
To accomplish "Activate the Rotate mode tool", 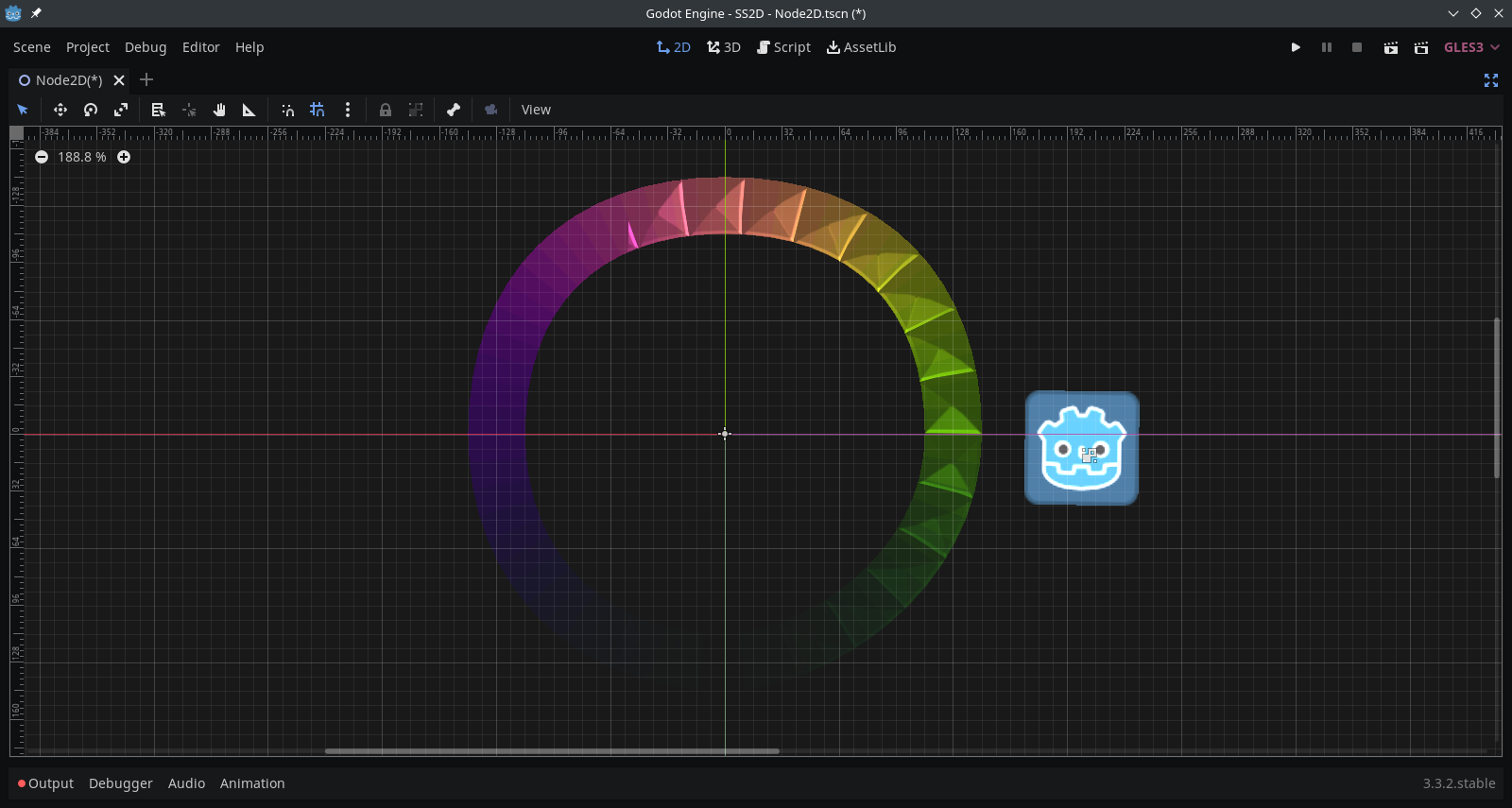I will (91, 110).
